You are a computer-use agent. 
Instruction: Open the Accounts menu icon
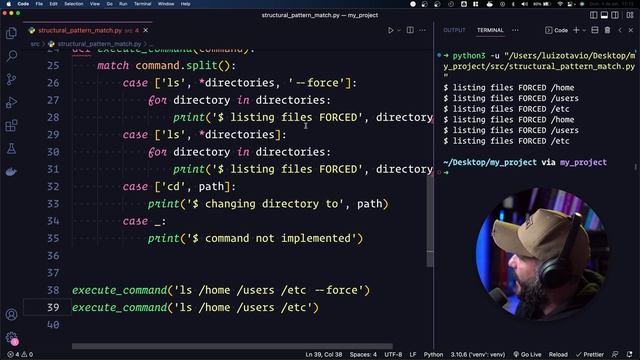11,315
